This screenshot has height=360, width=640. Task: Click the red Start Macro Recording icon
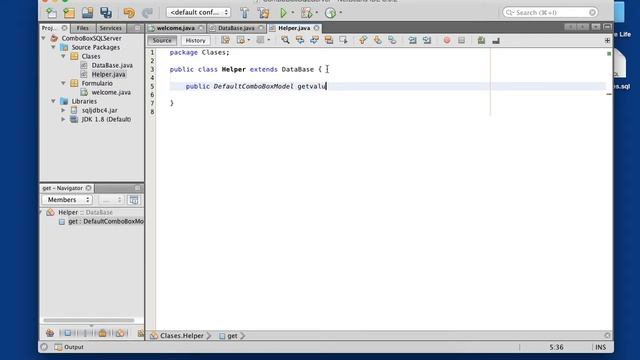point(447,40)
